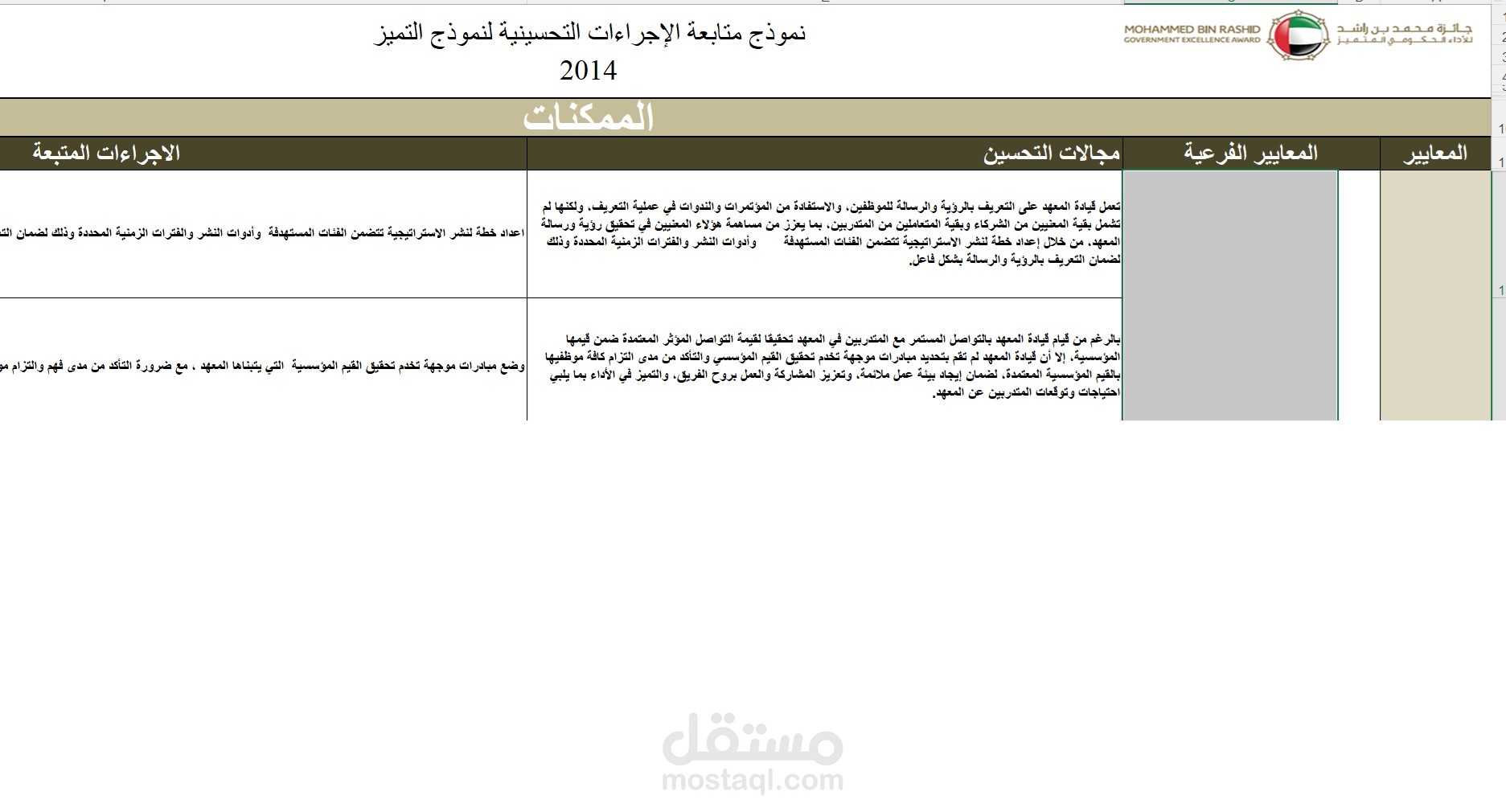Click the 'الاجراءات المتبعة' column header
Viewport: 1506px width, 812px height.
click(x=263, y=153)
